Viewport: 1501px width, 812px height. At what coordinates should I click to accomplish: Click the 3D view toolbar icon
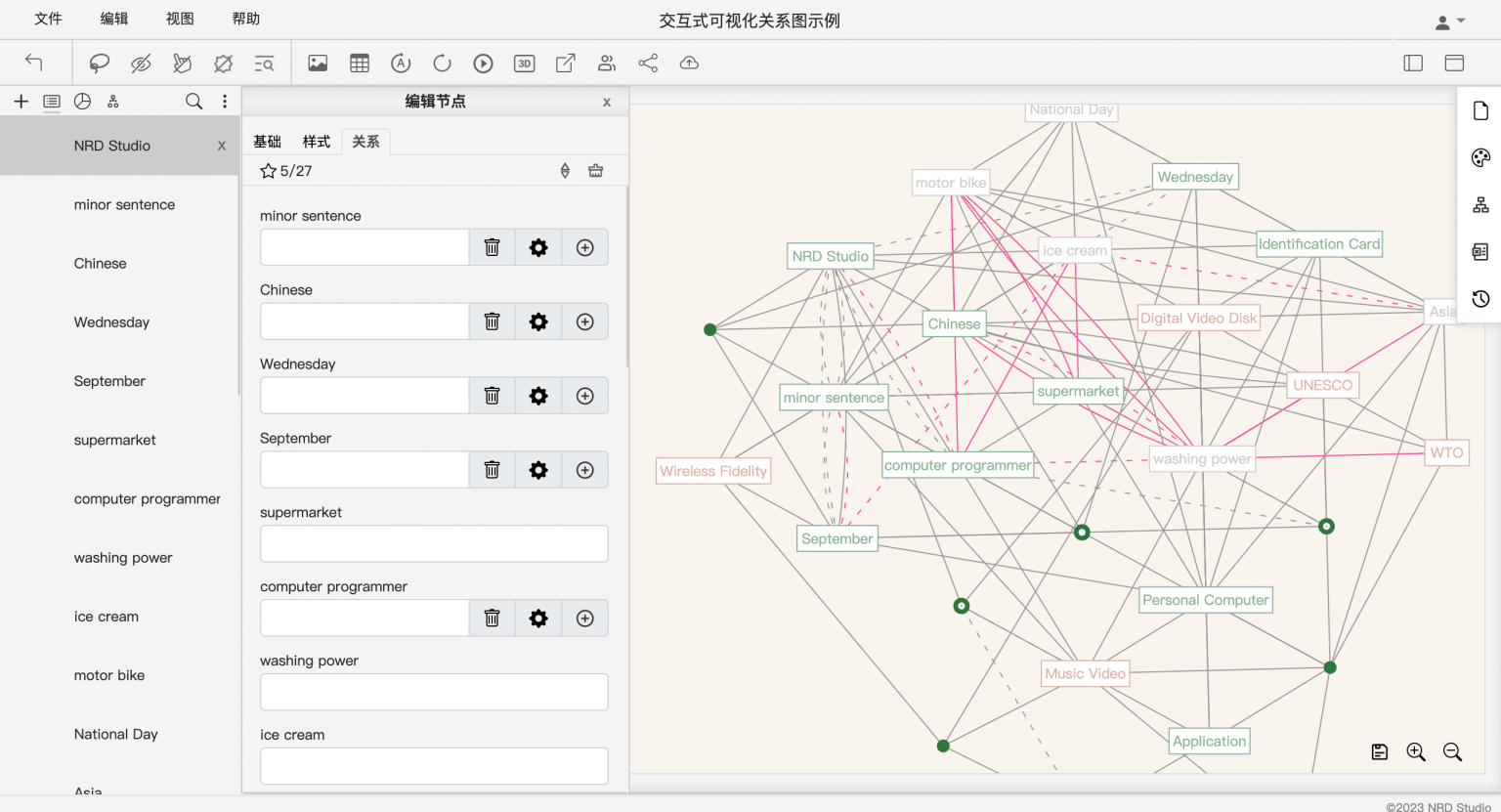click(x=524, y=64)
